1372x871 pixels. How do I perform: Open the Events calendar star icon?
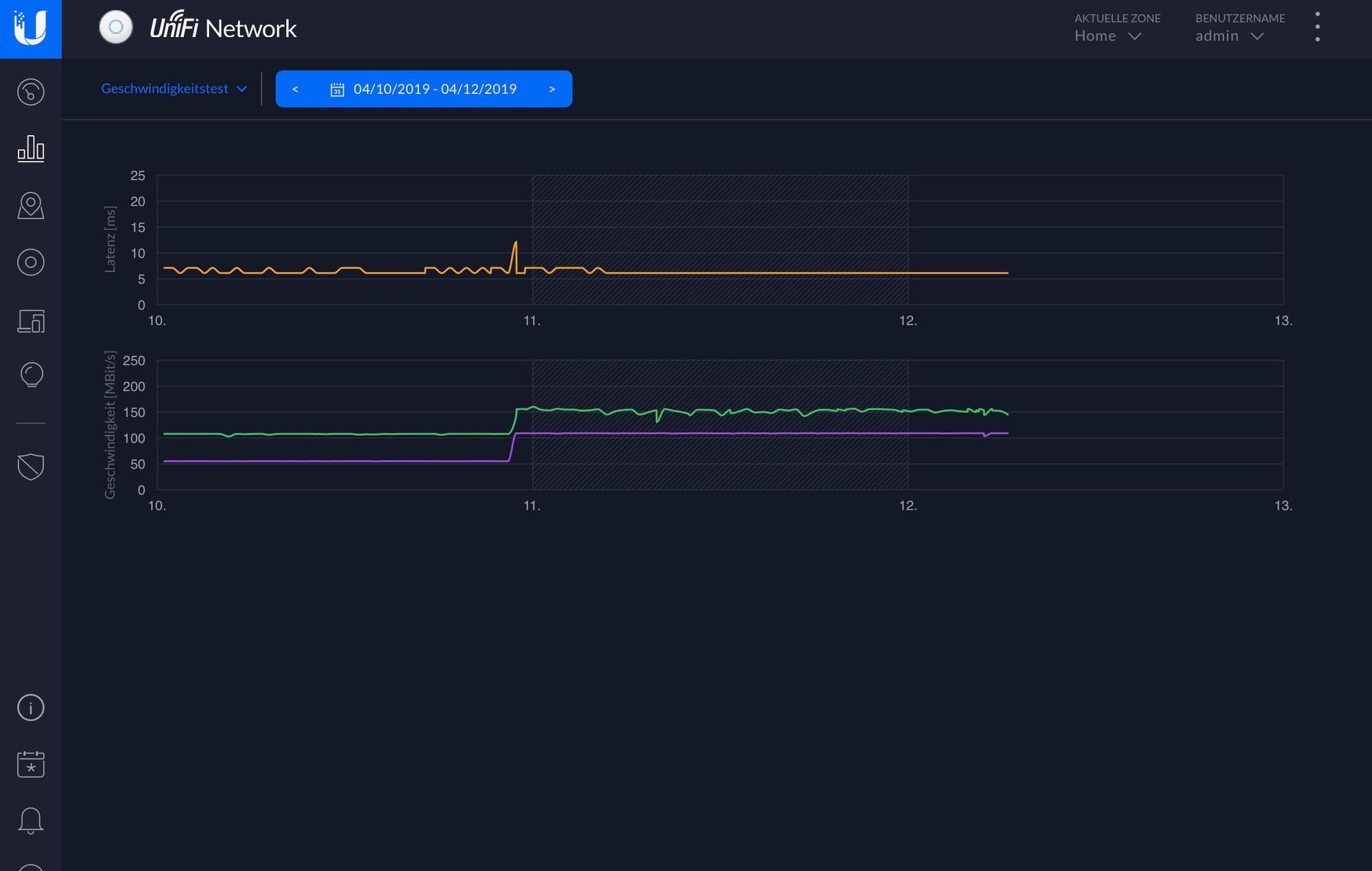click(30, 764)
